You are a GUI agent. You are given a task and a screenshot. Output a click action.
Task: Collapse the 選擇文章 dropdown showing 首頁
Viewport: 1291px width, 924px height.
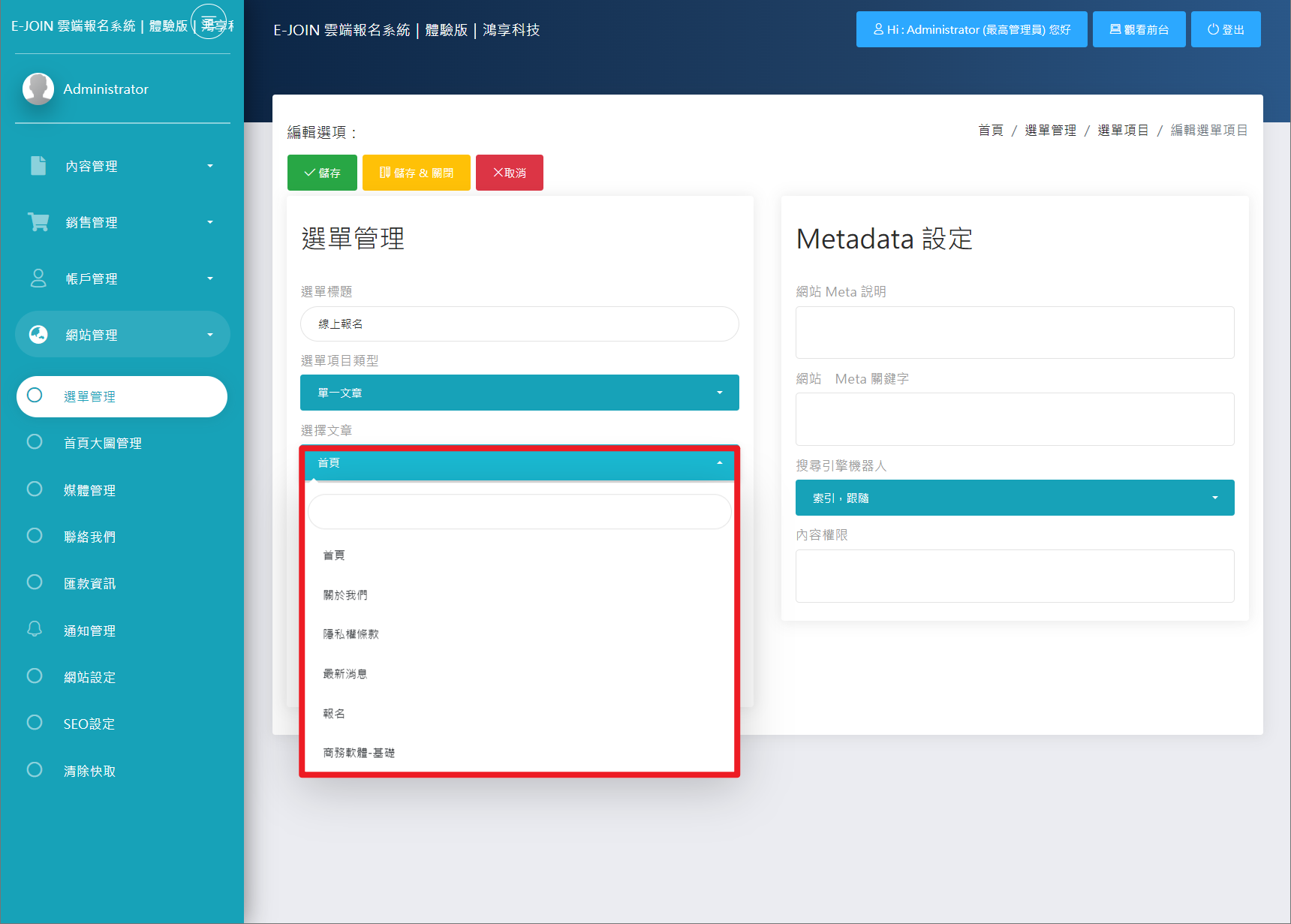coord(519,463)
